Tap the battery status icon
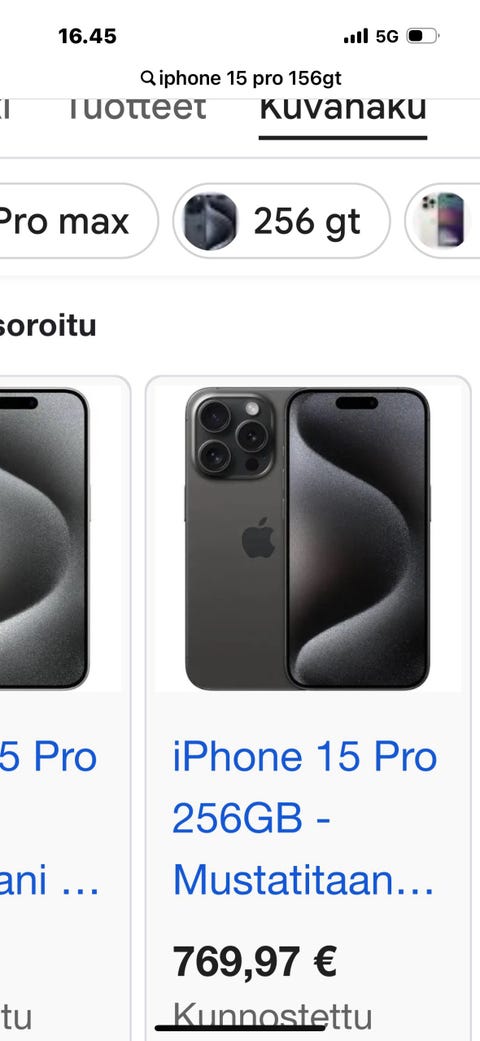 pyautogui.click(x=423, y=36)
